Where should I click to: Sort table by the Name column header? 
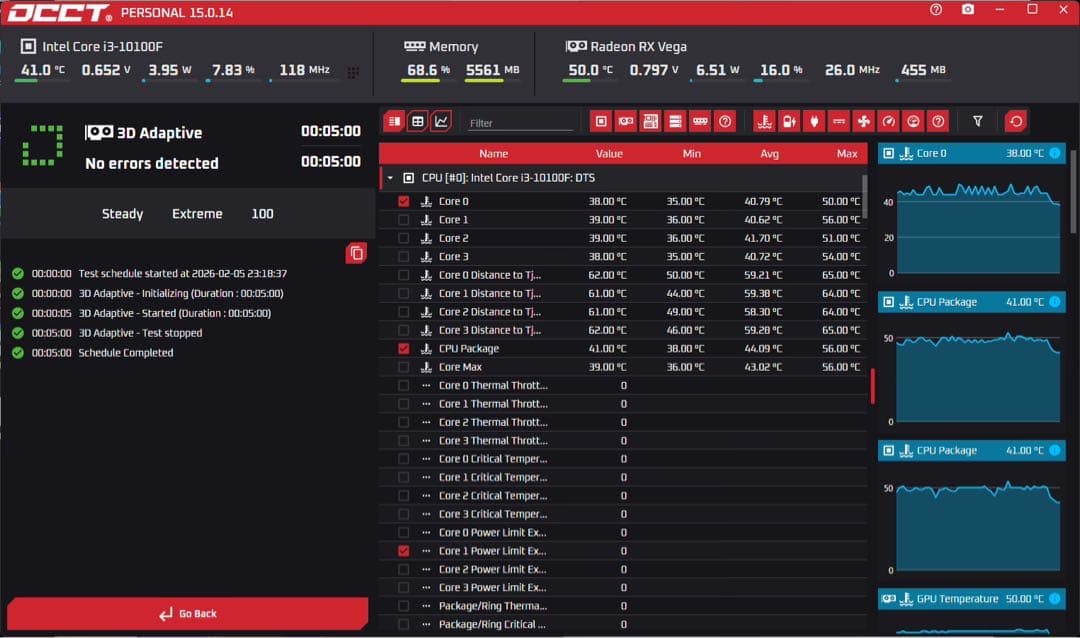[x=493, y=154]
